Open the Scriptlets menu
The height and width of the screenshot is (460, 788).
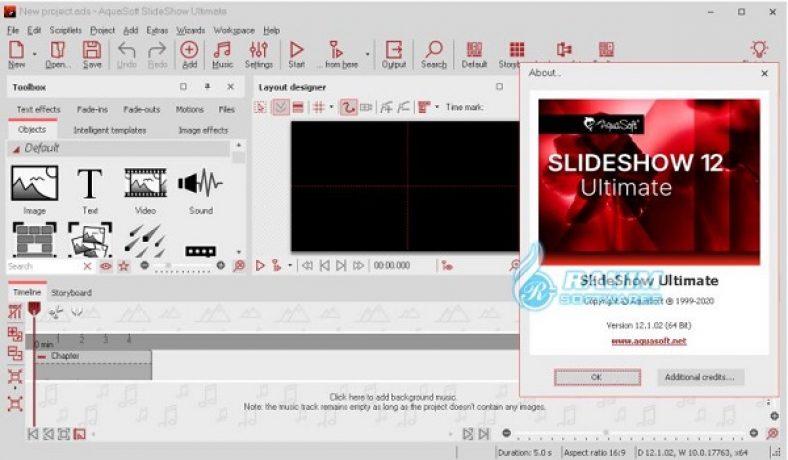coord(65,30)
